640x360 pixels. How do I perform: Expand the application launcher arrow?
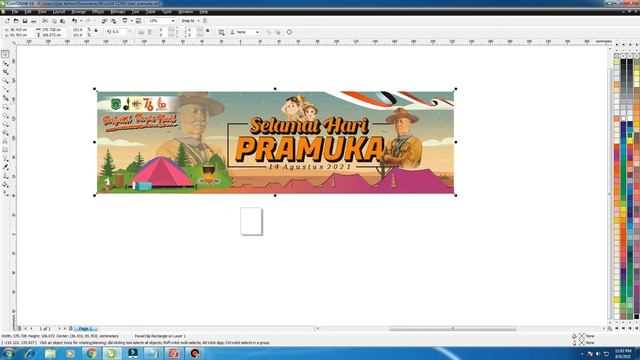point(131,21)
